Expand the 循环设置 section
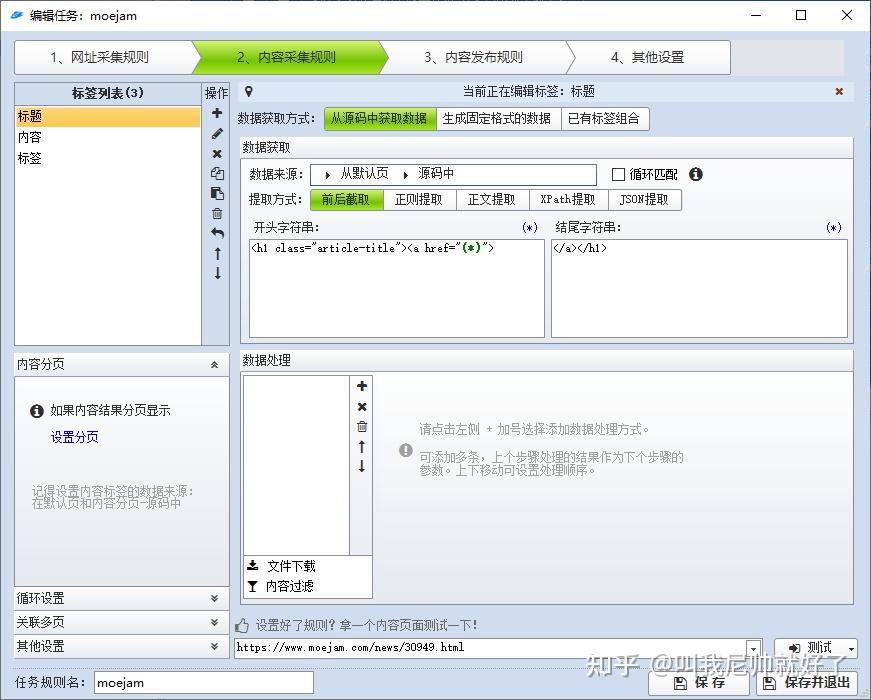871x700 pixels. pyautogui.click(x=120, y=598)
